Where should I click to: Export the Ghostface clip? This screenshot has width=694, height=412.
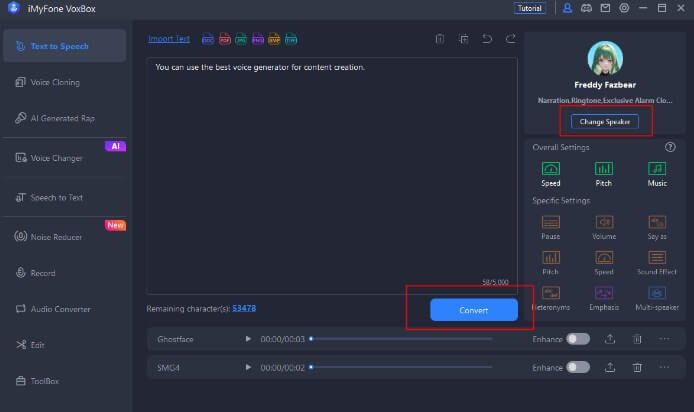click(x=610, y=339)
